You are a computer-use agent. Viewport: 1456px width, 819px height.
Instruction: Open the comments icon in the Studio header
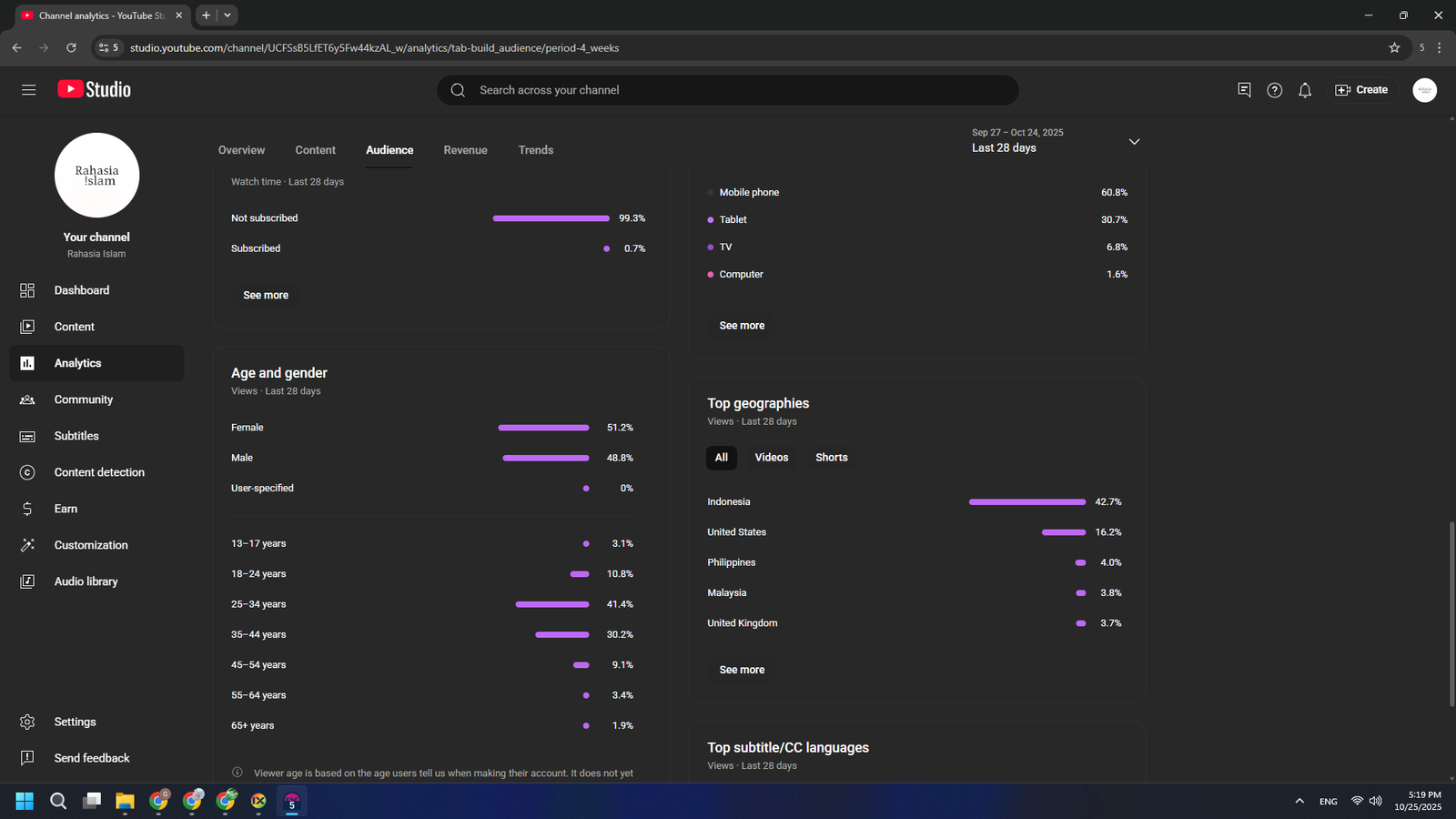[x=1244, y=90]
